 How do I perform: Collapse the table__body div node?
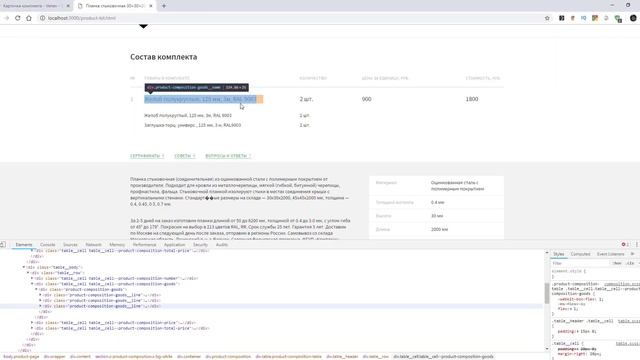click(x=24, y=267)
